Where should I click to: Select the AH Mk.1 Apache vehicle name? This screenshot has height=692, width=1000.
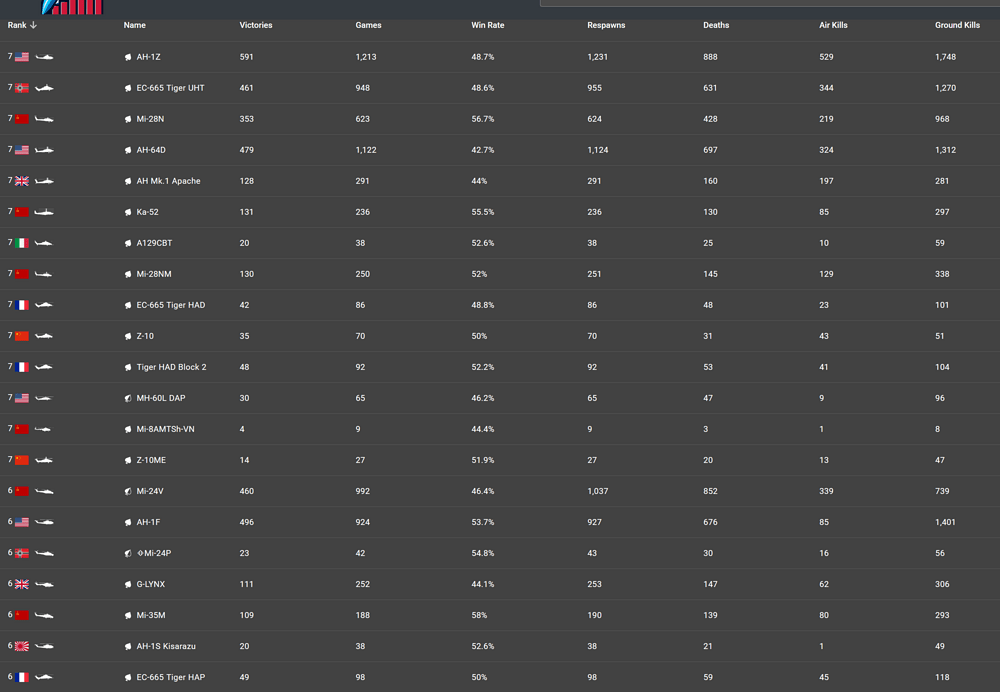tap(168, 181)
